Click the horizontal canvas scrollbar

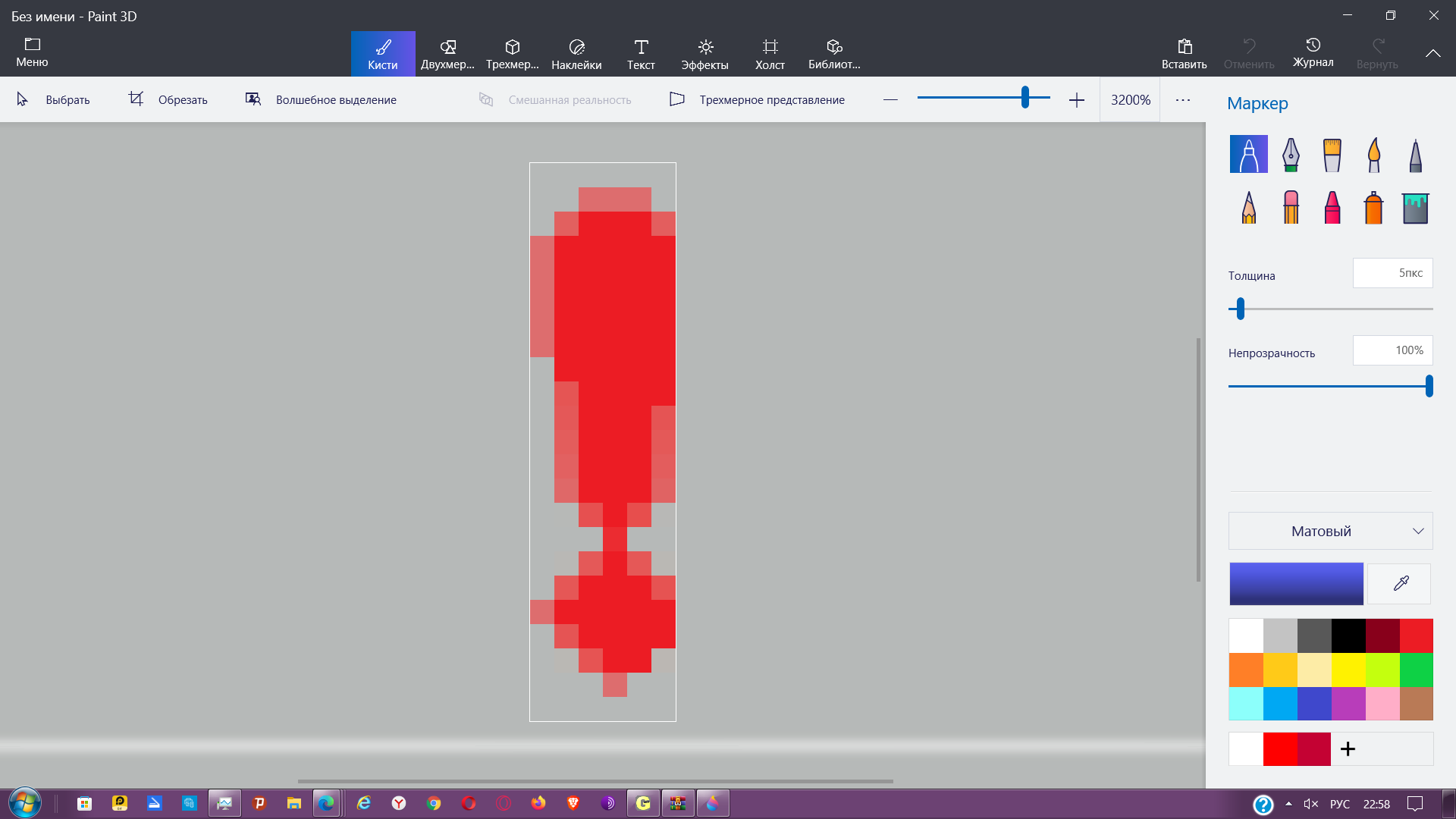[595, 781]
